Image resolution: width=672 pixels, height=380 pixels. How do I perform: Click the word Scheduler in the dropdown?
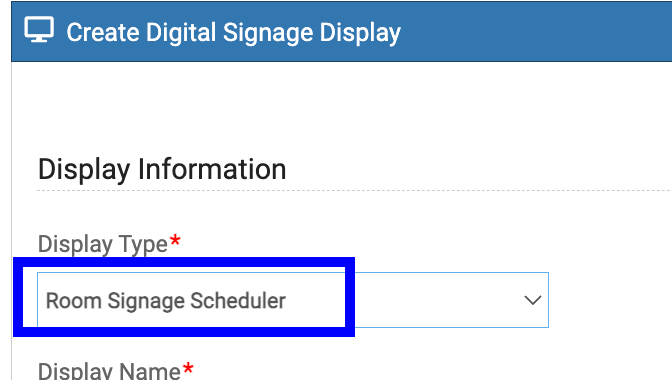[238, 301]
